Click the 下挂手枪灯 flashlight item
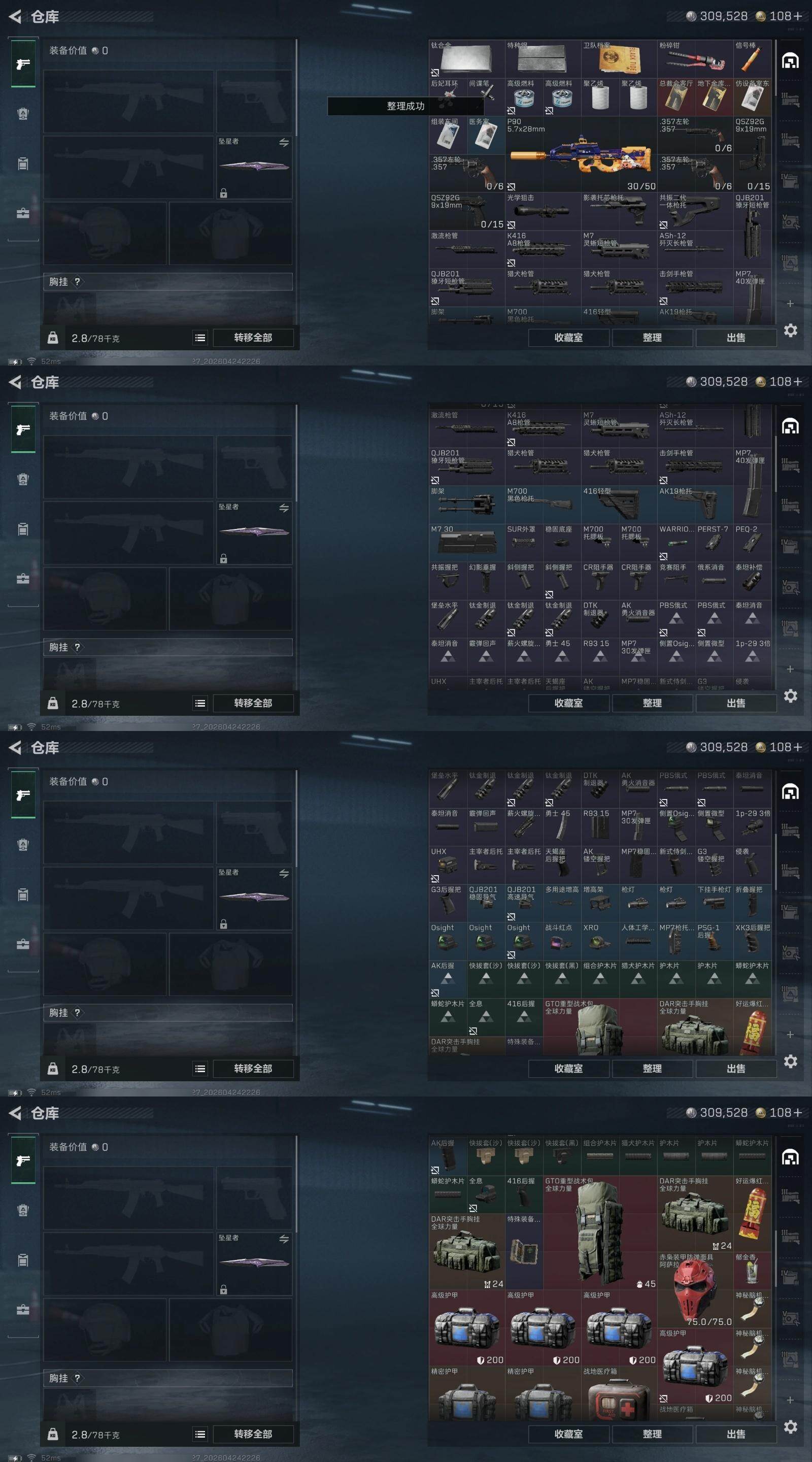812x1462 pixels. tap(715, 903)
